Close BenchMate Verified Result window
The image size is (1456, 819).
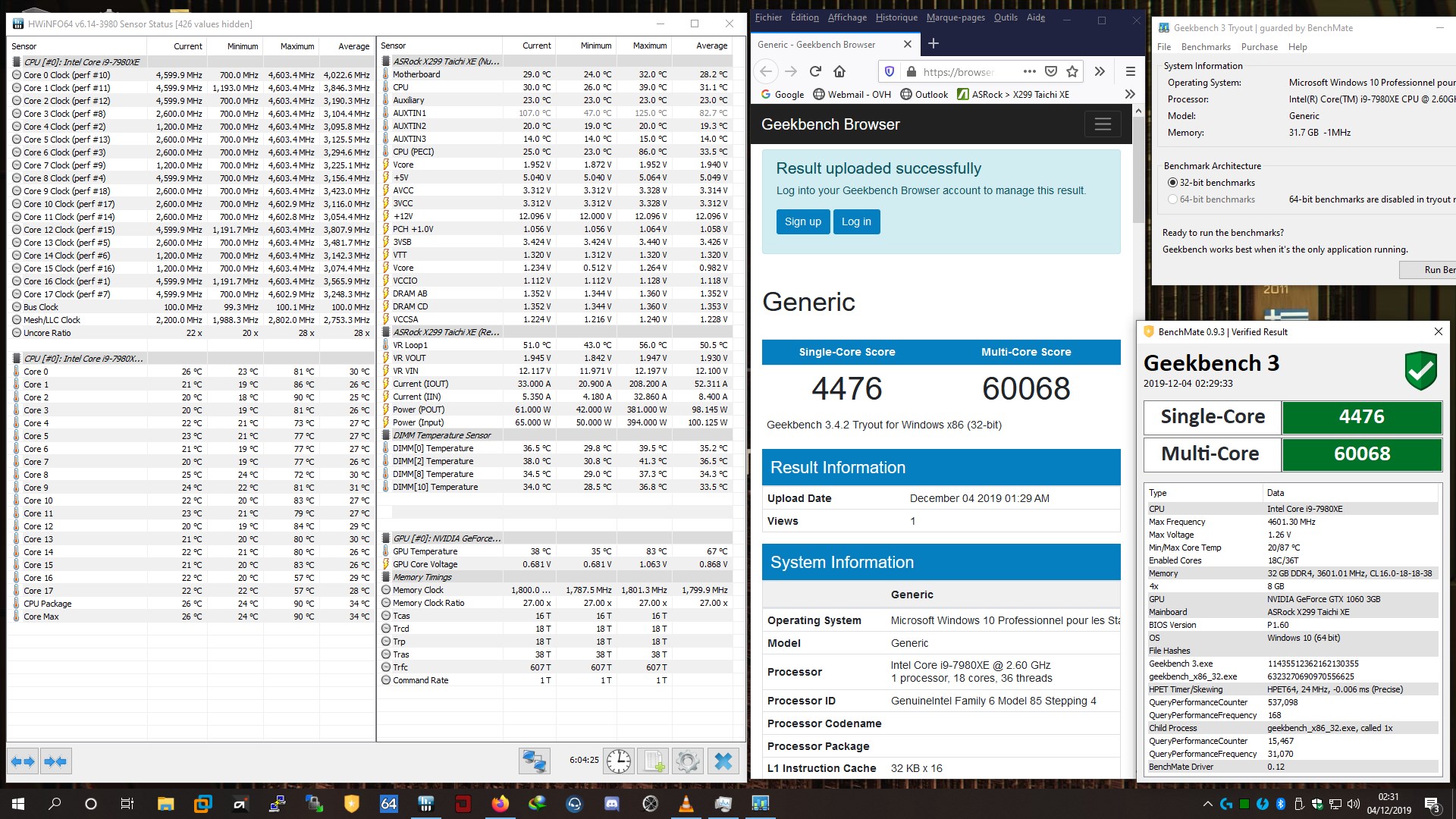pos(1438,331)
